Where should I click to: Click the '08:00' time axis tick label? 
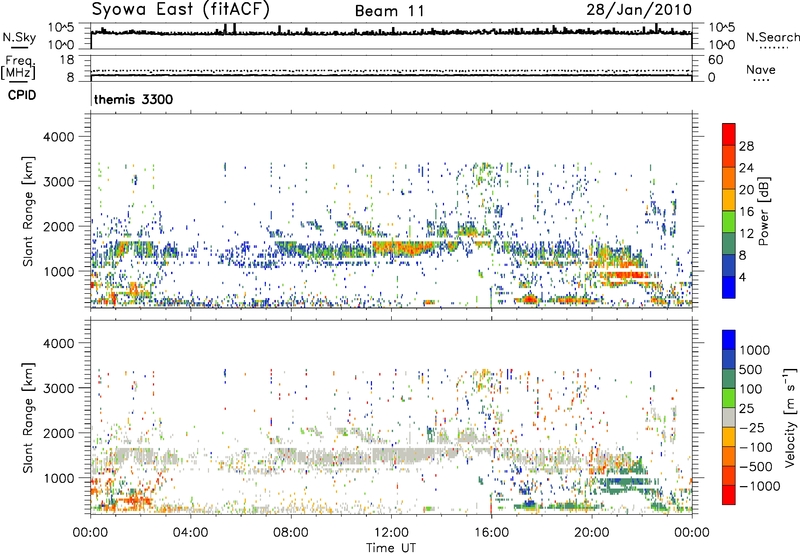coord(291,533)
